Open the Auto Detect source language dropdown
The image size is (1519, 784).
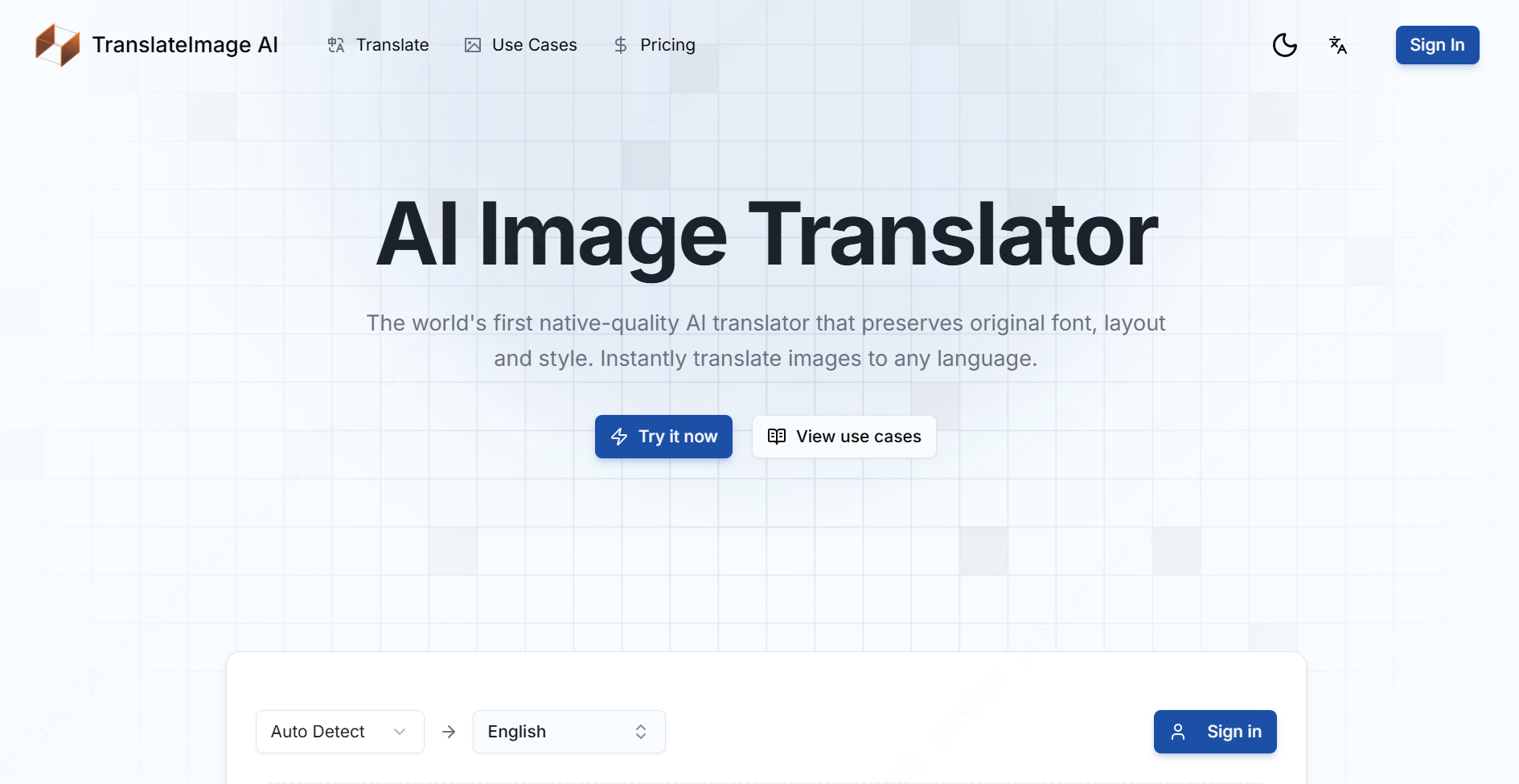coord(339,732)
